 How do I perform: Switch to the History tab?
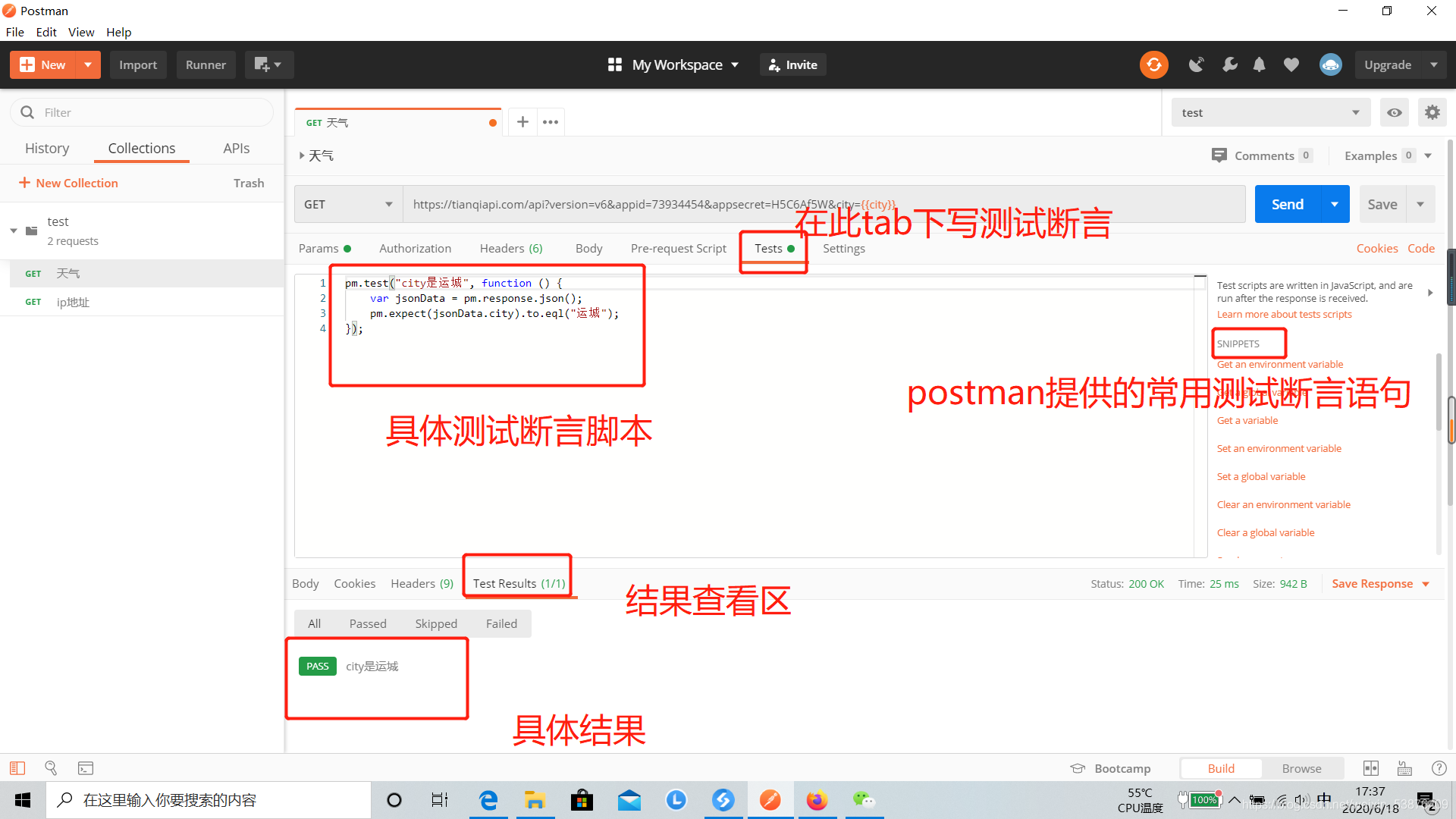47,148
